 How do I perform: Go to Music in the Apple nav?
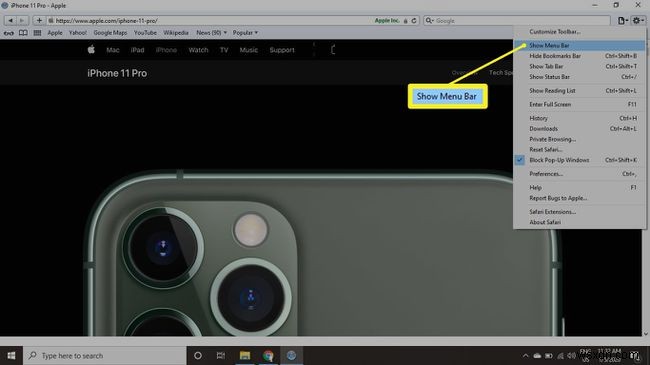coord(248,50)
